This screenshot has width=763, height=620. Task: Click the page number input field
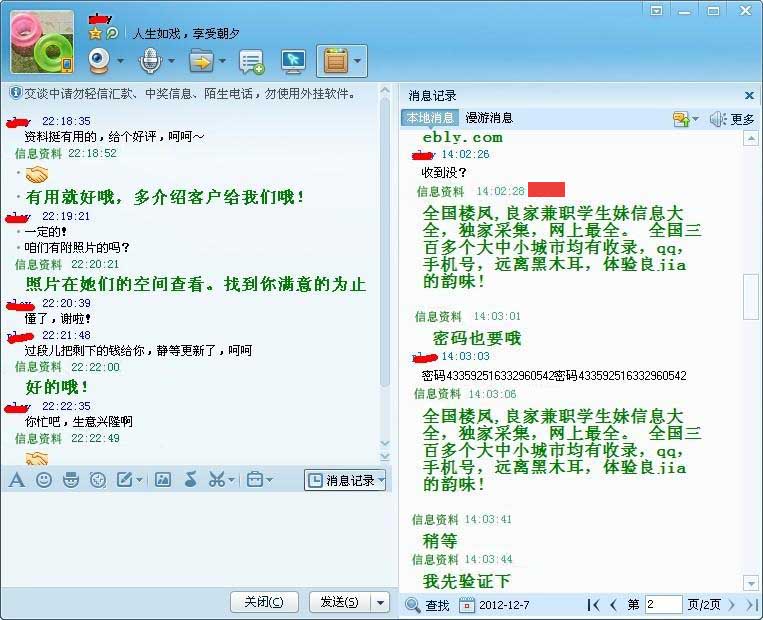pos(662,605)
